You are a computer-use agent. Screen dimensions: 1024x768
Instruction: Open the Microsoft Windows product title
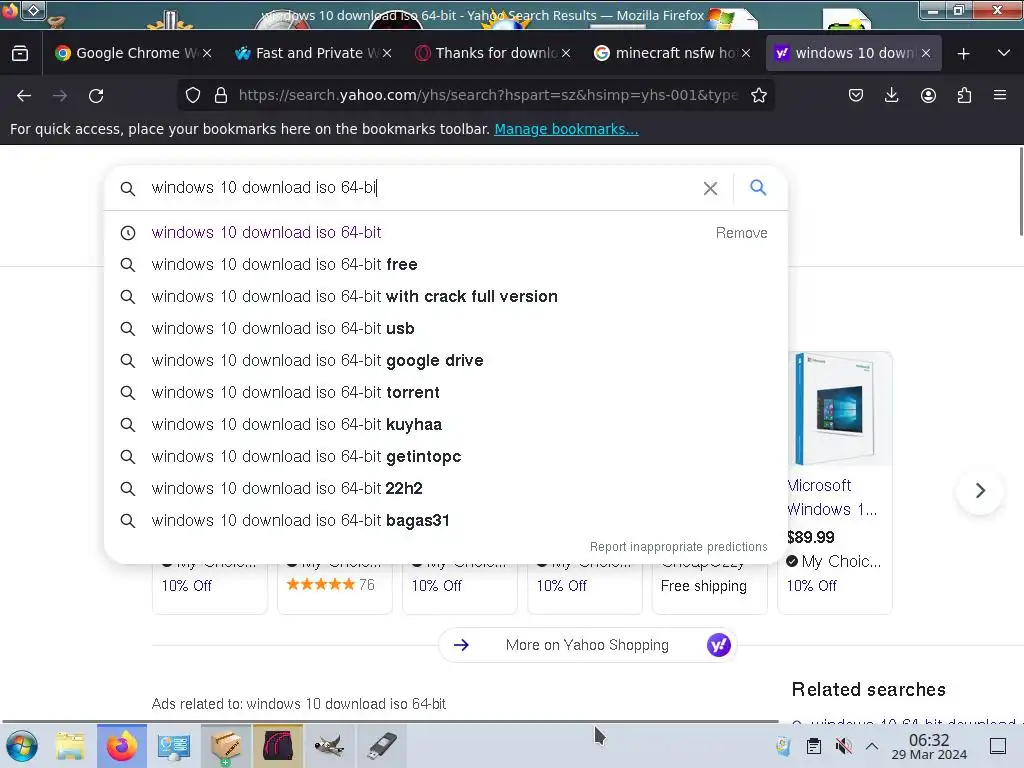click(x=832, y=498)
